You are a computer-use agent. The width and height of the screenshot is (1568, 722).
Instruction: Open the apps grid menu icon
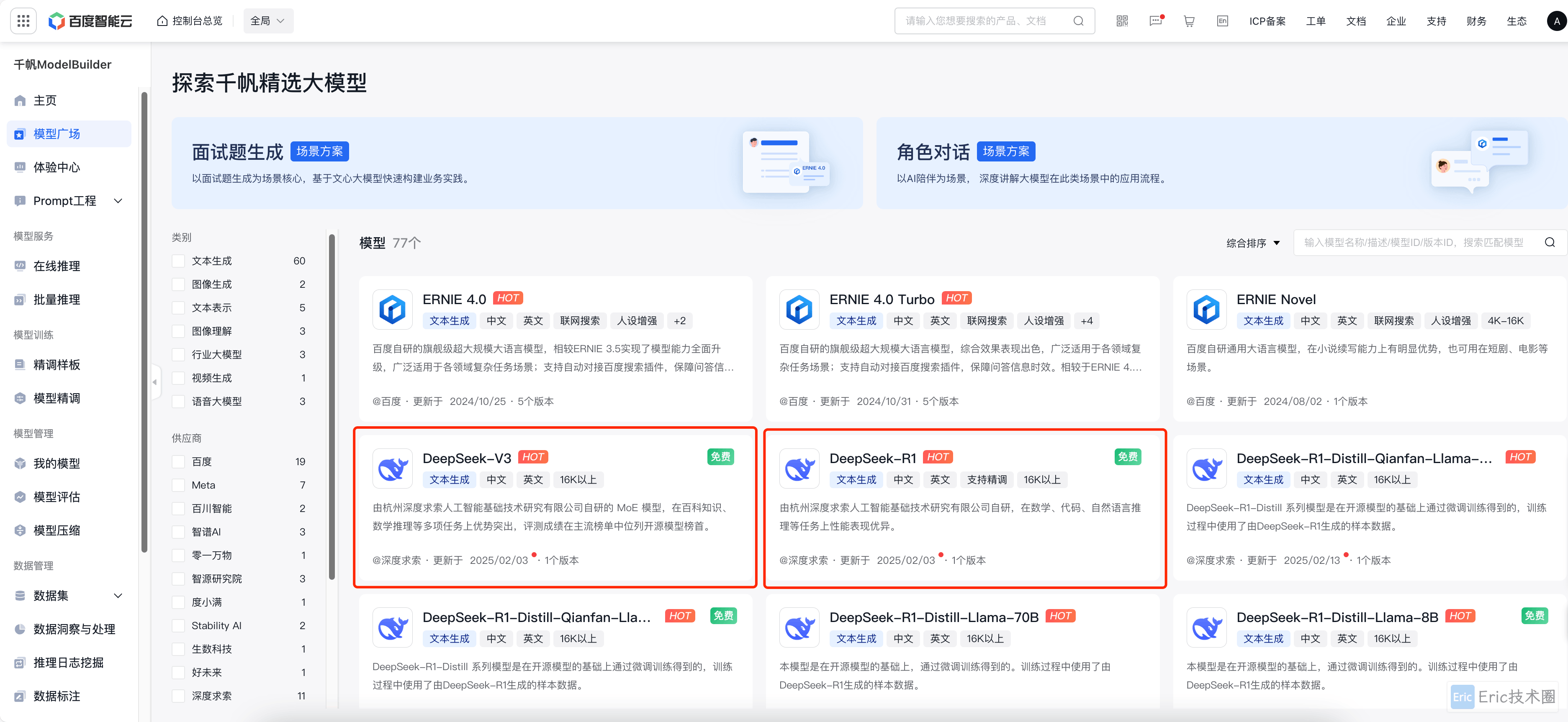click(x=24, y=20)
